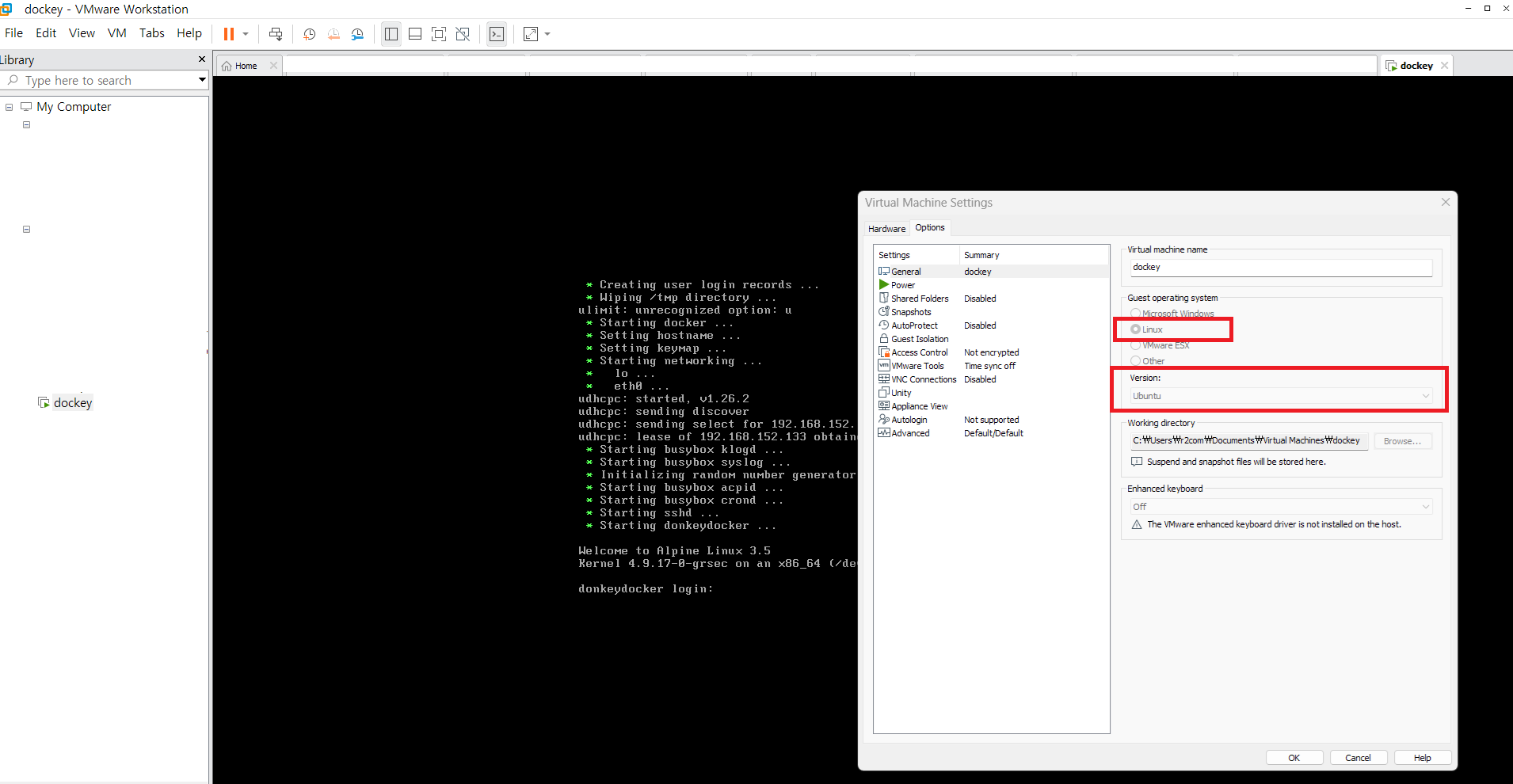The image size is (1513, 784).
Task: Open the File menu
Action: [x=13, y=33]
